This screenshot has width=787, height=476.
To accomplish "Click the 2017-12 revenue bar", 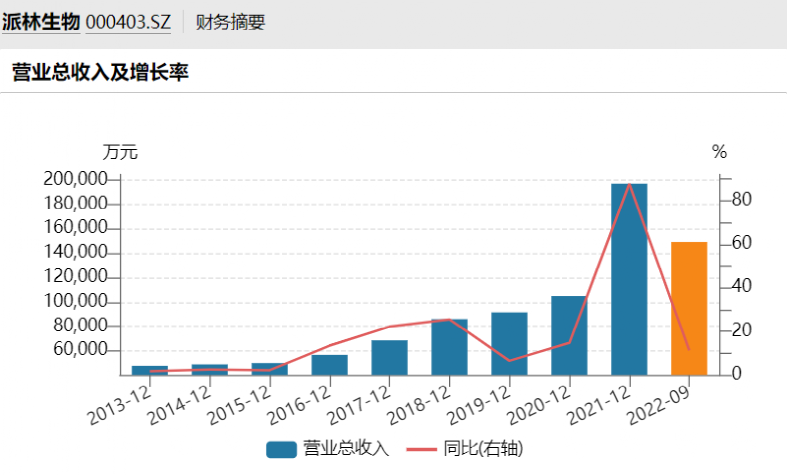I will click(x=389, y=358).
